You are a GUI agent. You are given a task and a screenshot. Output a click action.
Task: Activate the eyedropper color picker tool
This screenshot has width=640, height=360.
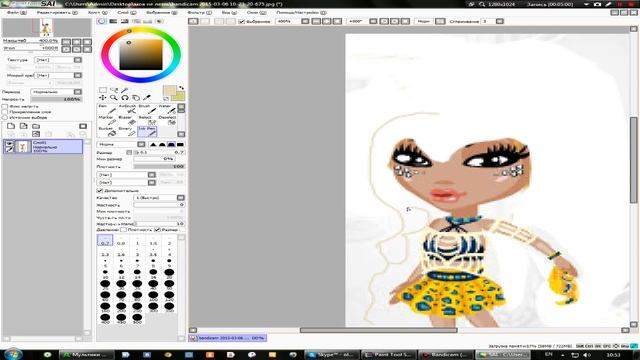(147, 98)
